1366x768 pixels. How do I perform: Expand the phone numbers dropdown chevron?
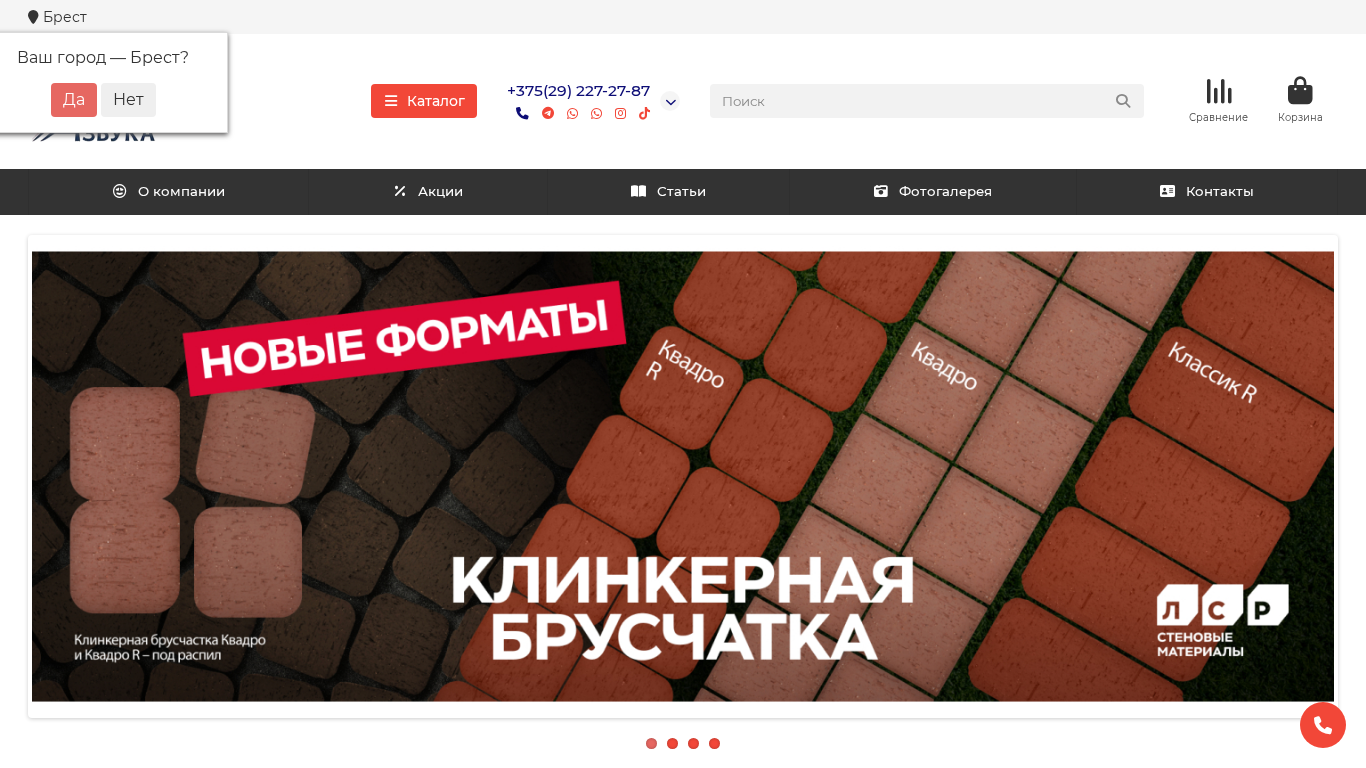point(671,102)
